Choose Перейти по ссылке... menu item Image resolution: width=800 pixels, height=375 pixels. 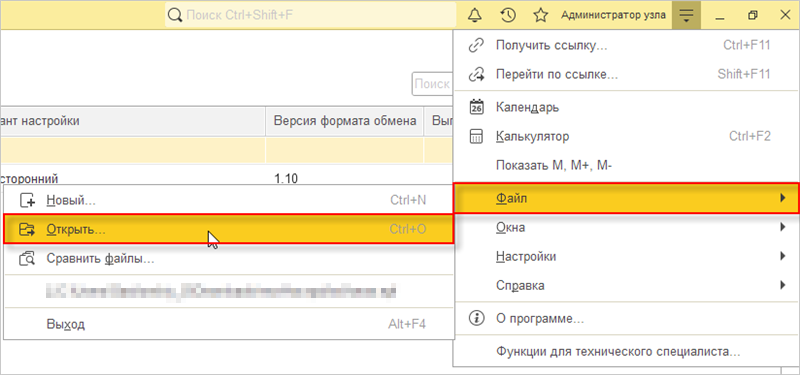557,74
